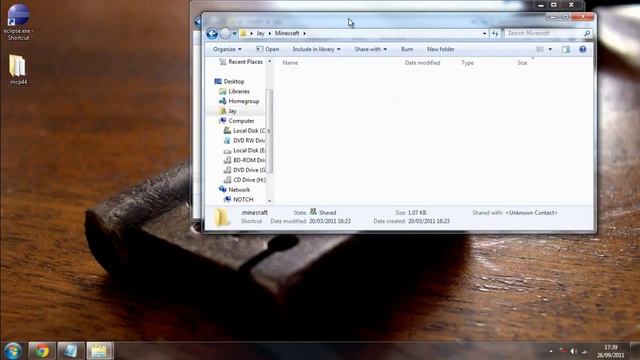Open the Organize menu
The image size is (640, 360).
tap(227, 49)
